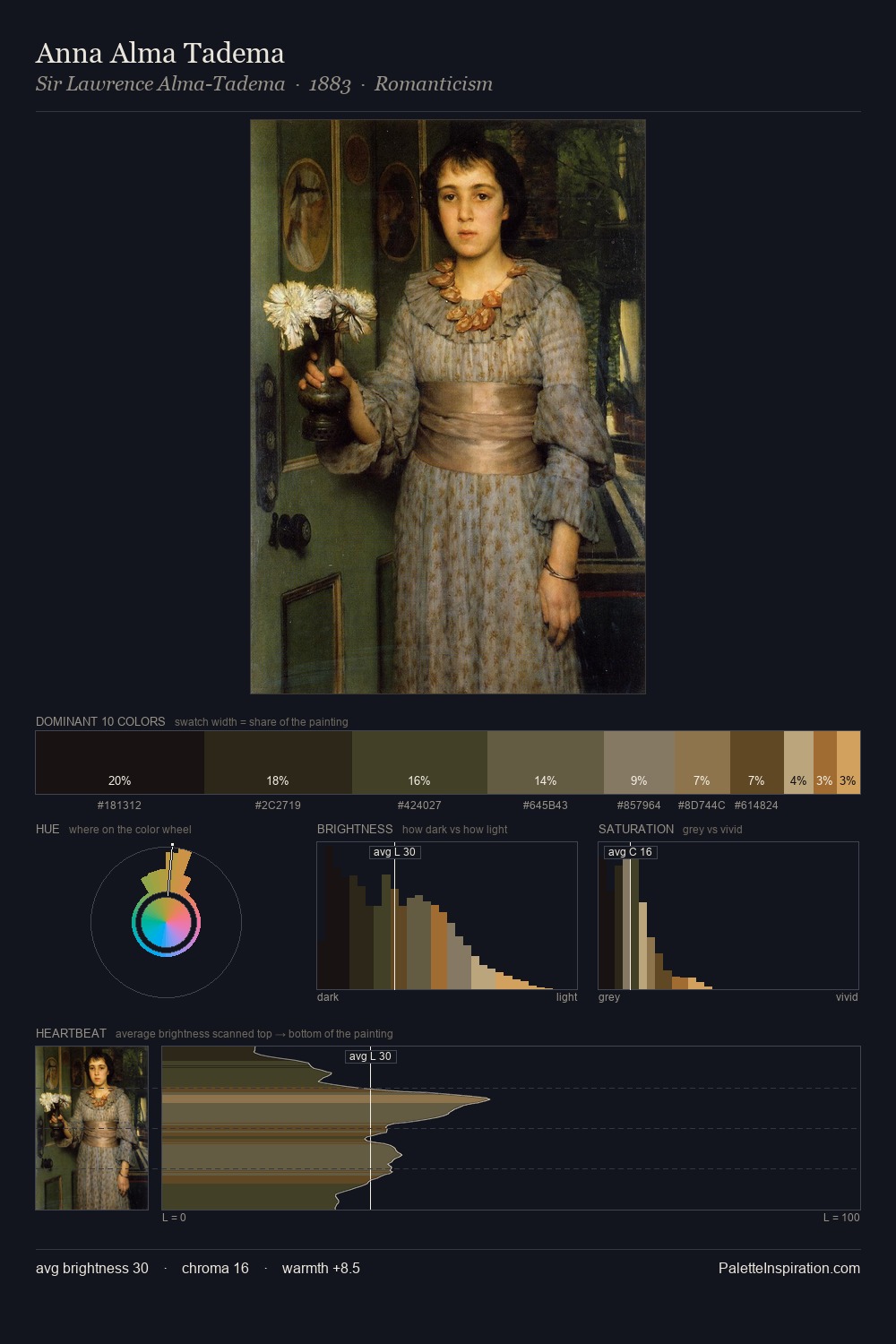Click the hex code #645B43 label
The width and height of the screenshot is (896, 1344).
(546, 806)
